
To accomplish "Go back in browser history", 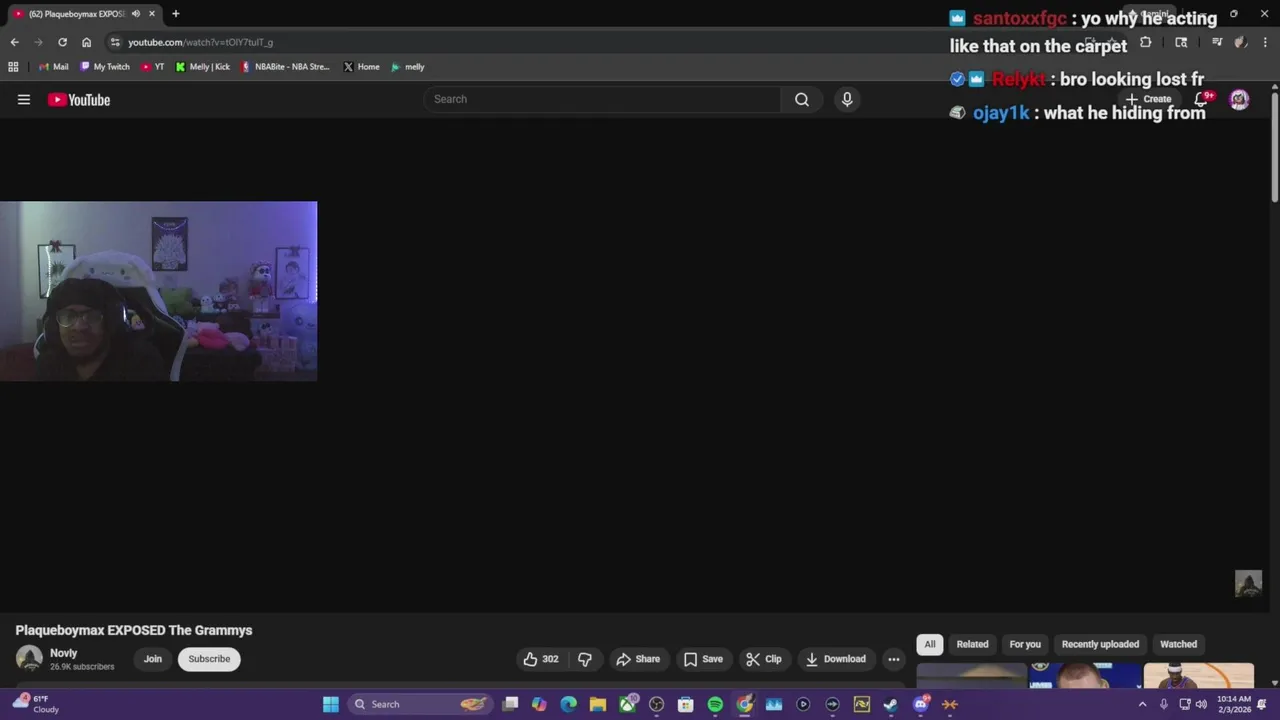I will click(14, 42).
